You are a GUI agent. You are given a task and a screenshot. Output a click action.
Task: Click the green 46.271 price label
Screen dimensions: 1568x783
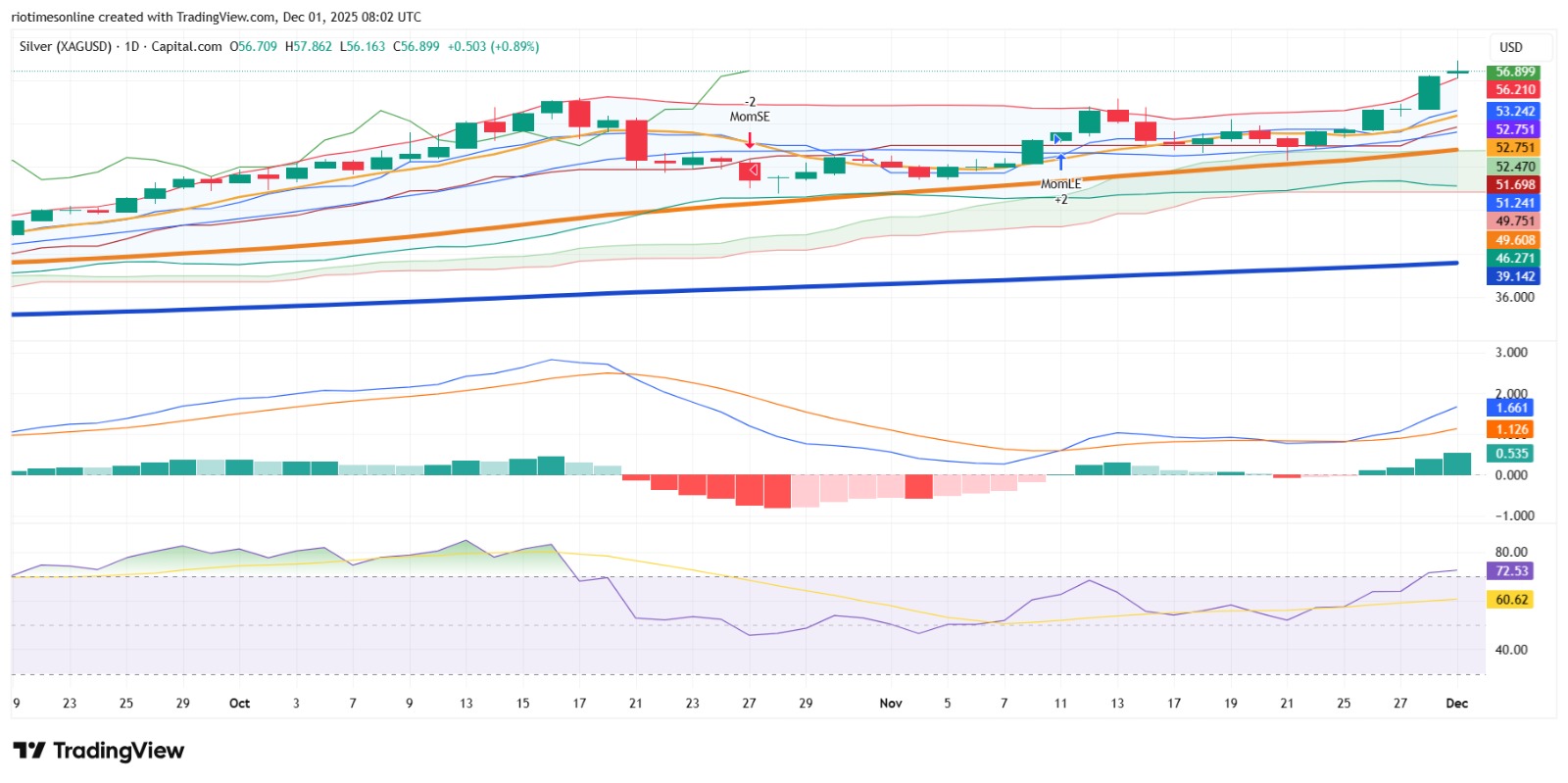click(x=1514, y=258)
